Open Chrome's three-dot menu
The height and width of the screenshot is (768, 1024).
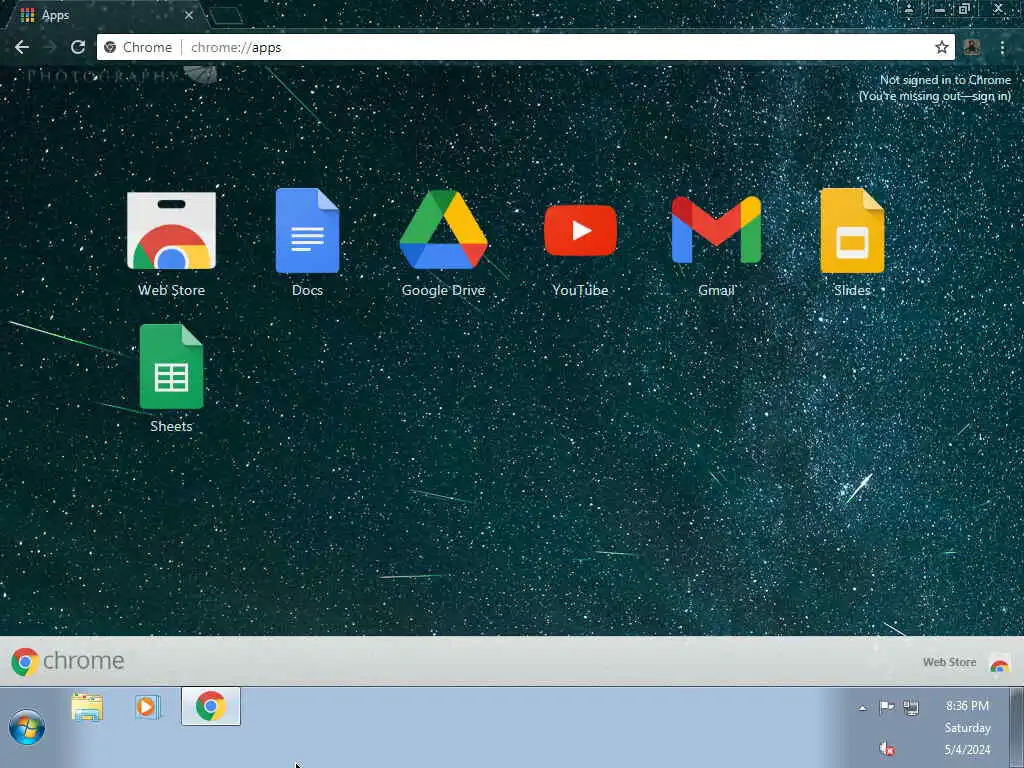point(1002,47)
